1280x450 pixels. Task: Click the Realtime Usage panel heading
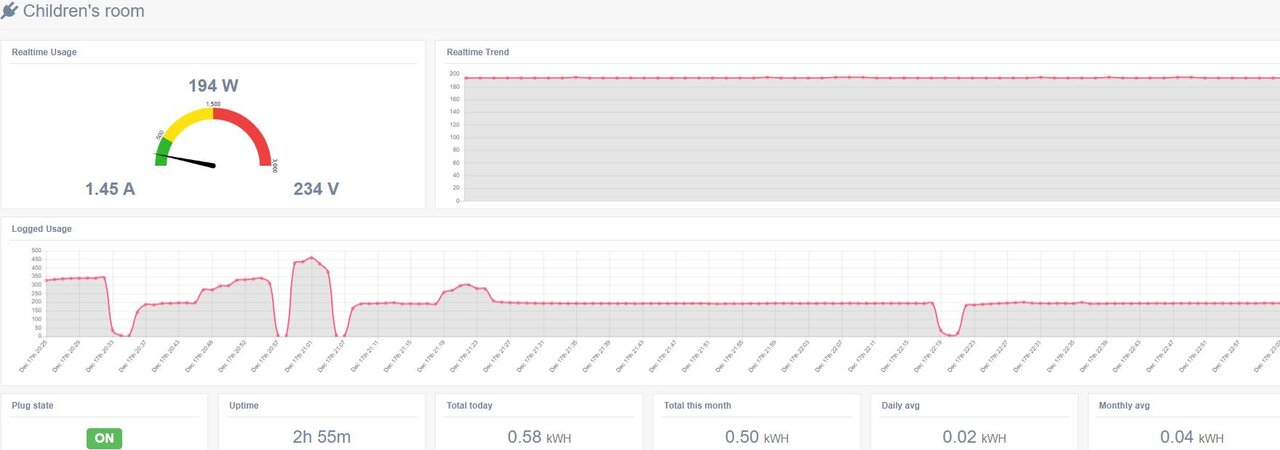[x=44, y=52]
